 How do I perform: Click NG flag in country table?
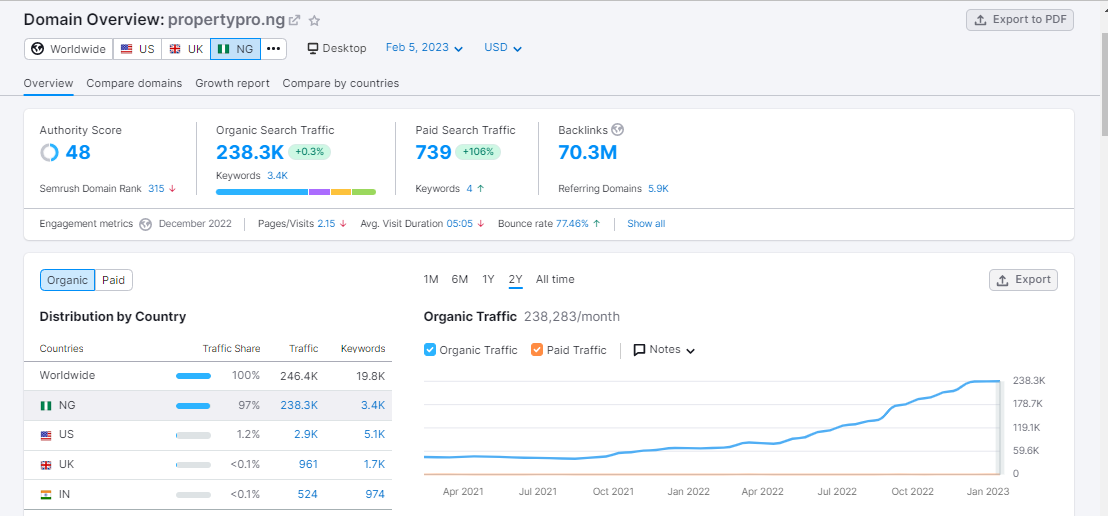pyautogui.click(x=46, y=406)
